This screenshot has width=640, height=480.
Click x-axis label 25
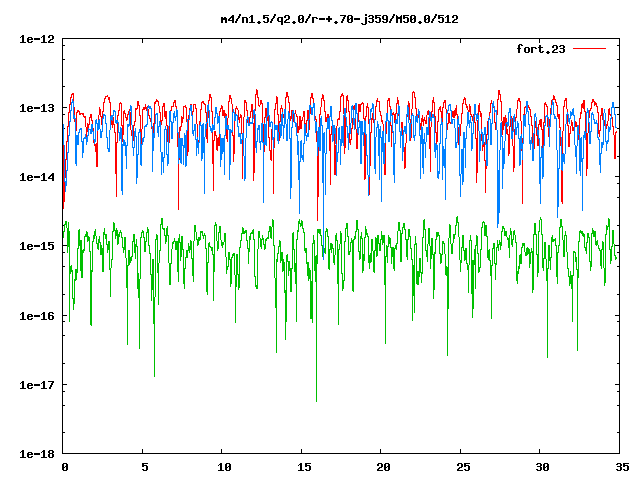pyautogui.click(x=462, y=467)
